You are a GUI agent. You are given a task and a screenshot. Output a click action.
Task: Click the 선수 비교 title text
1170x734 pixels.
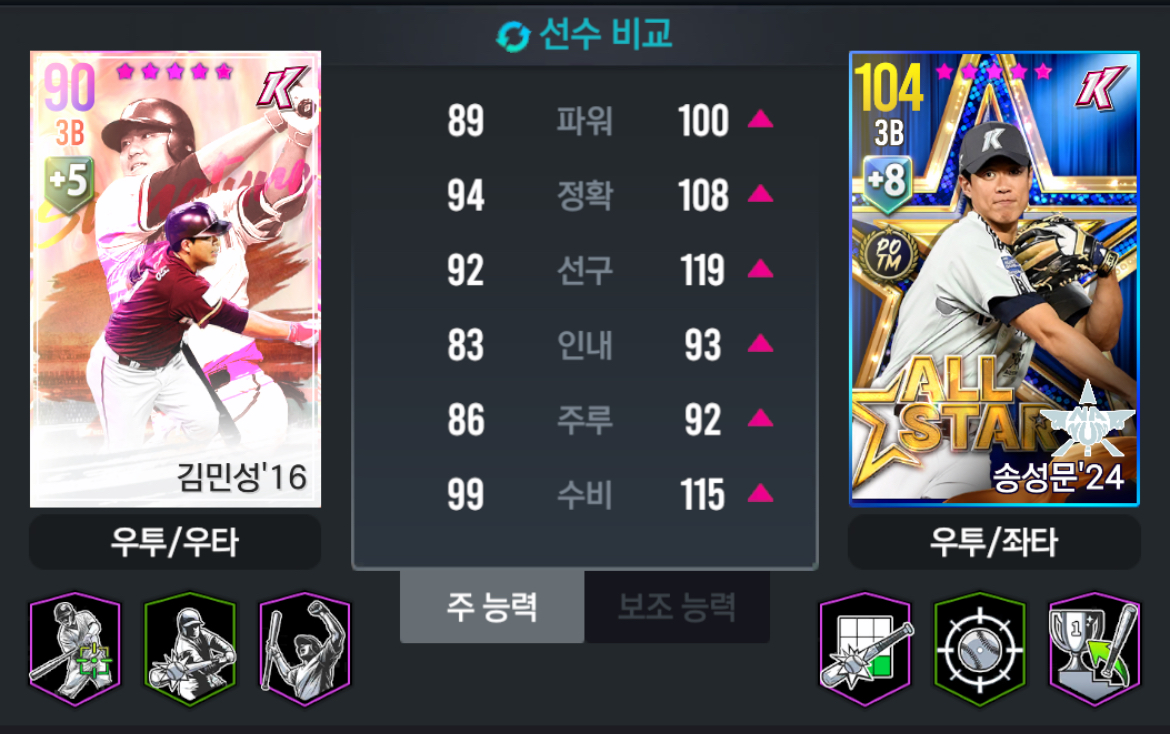tap(605, 34)
